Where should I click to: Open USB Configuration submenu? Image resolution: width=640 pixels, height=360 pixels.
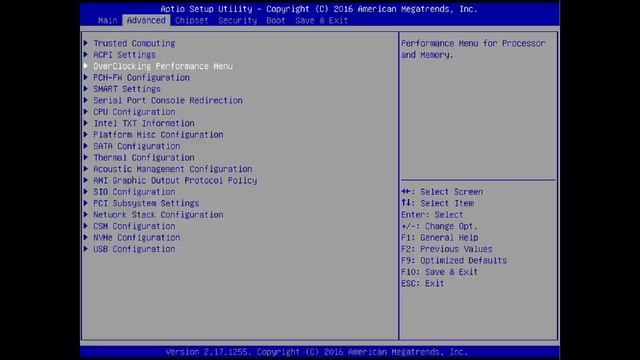134,249
